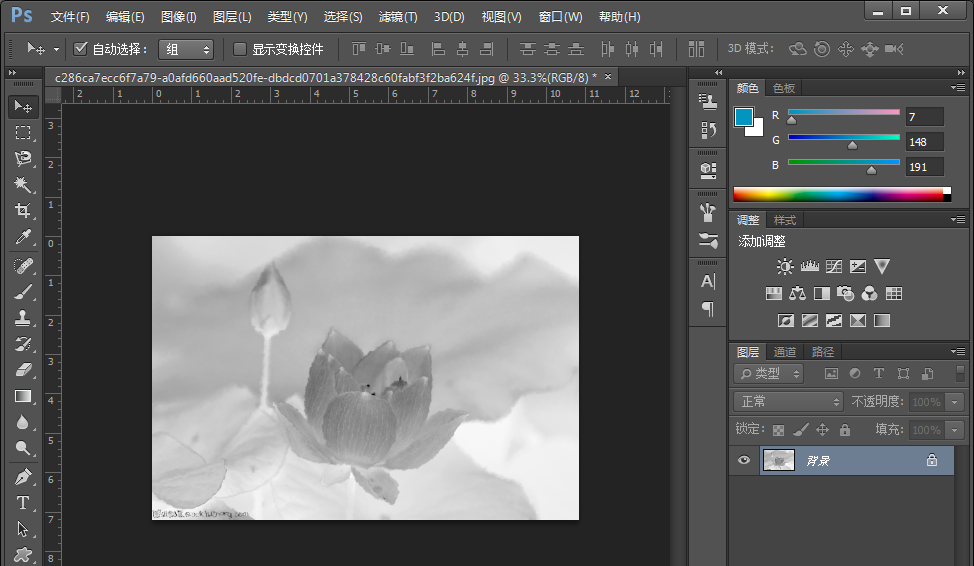
Task: Select the Rectangular Marquee tool
Action: tap(23, 132)
